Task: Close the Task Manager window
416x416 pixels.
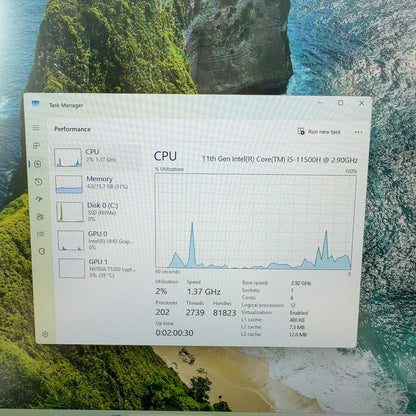Action: [361, 103]
